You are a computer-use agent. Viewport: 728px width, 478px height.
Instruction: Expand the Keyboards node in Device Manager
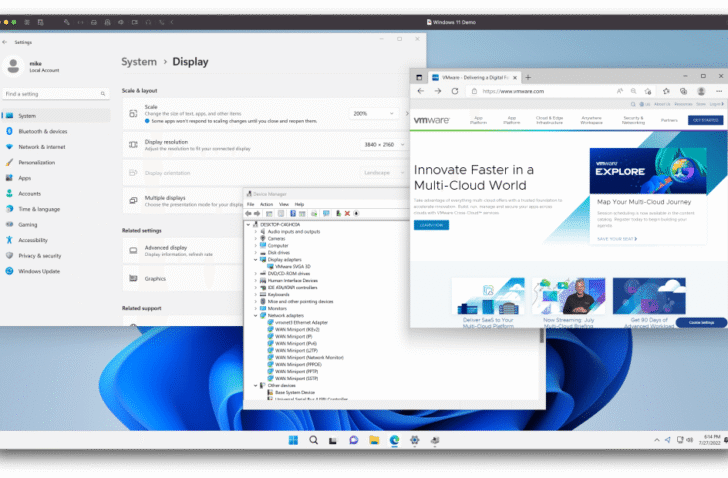pyautogui.click(x=255, y=294)
